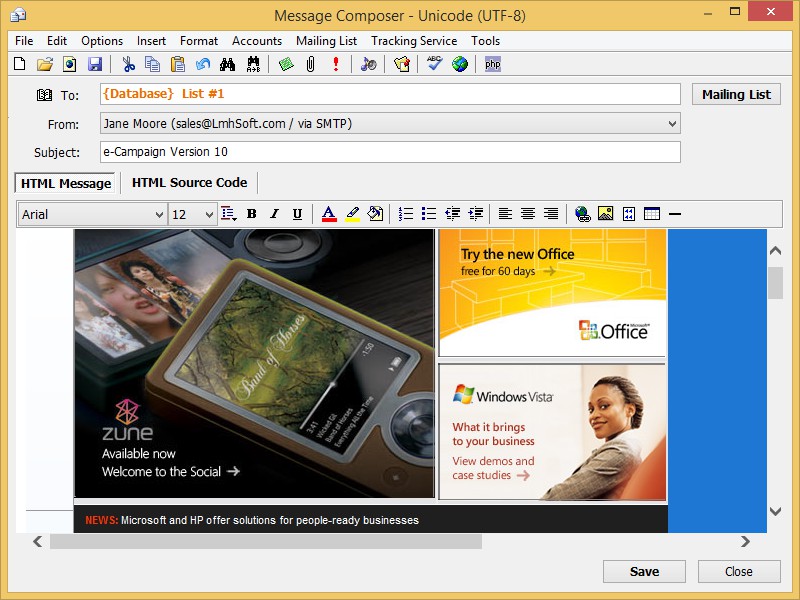800x600 pixels.
Task: Click the Mailing List button
Action: click(736, 94)
